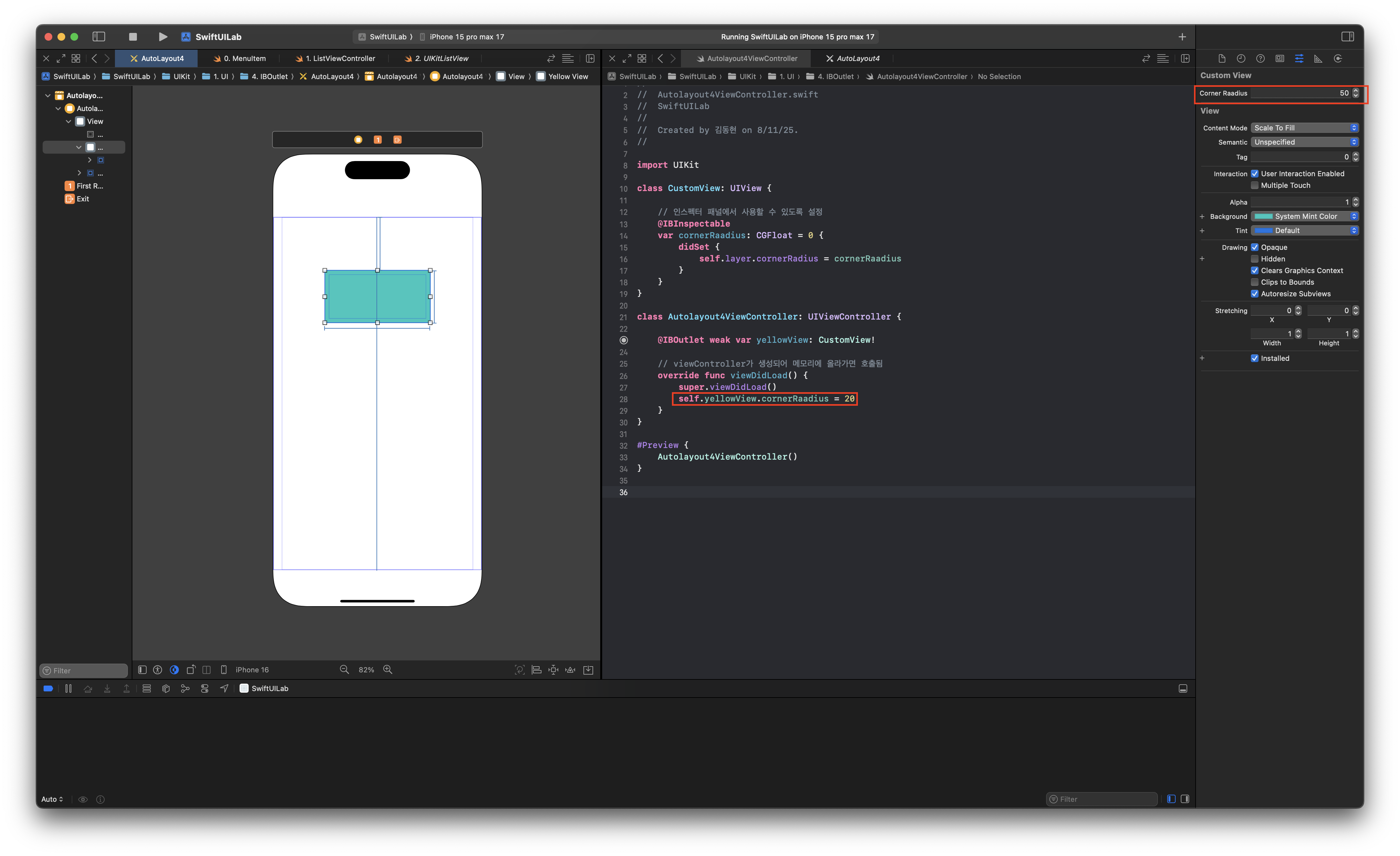1400x856 pixels.
Task: Click the Tag value stepper
Action: pyautogui.click(x=1356, y=157)
